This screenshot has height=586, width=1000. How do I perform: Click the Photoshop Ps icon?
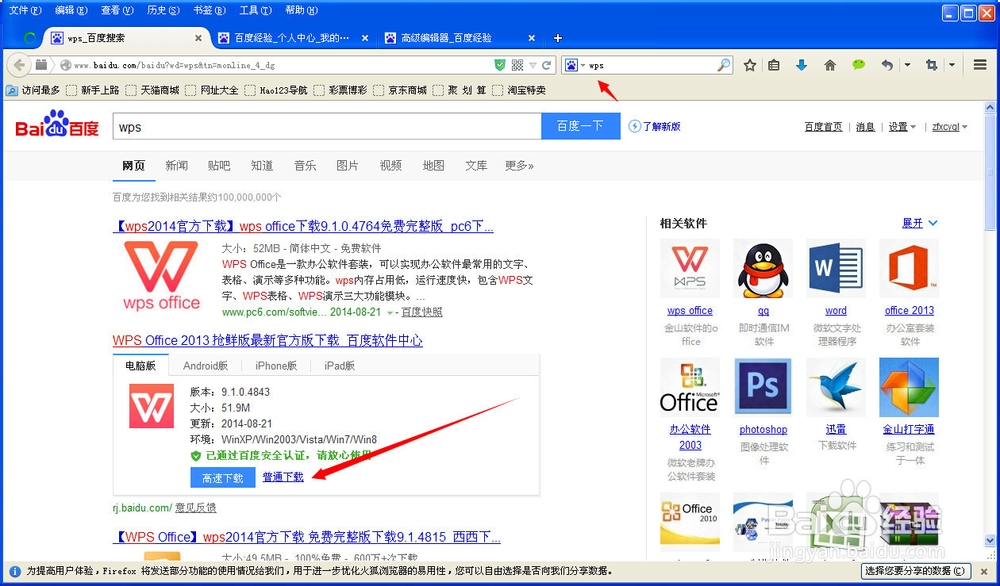tap(763, 387)
